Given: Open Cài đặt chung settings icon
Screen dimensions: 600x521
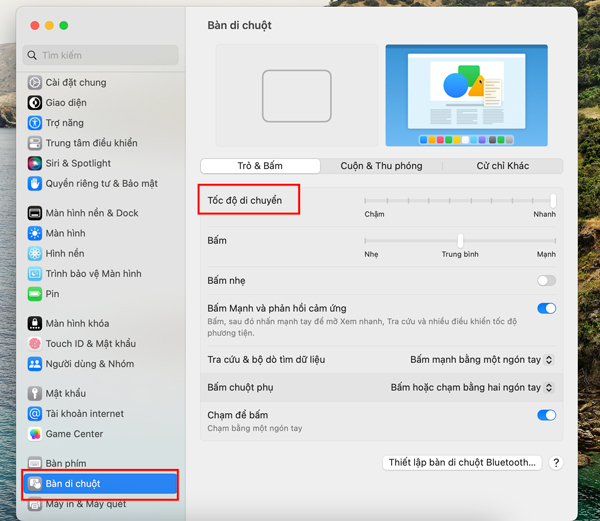Looking at the screenshot, I should point(34,82).
